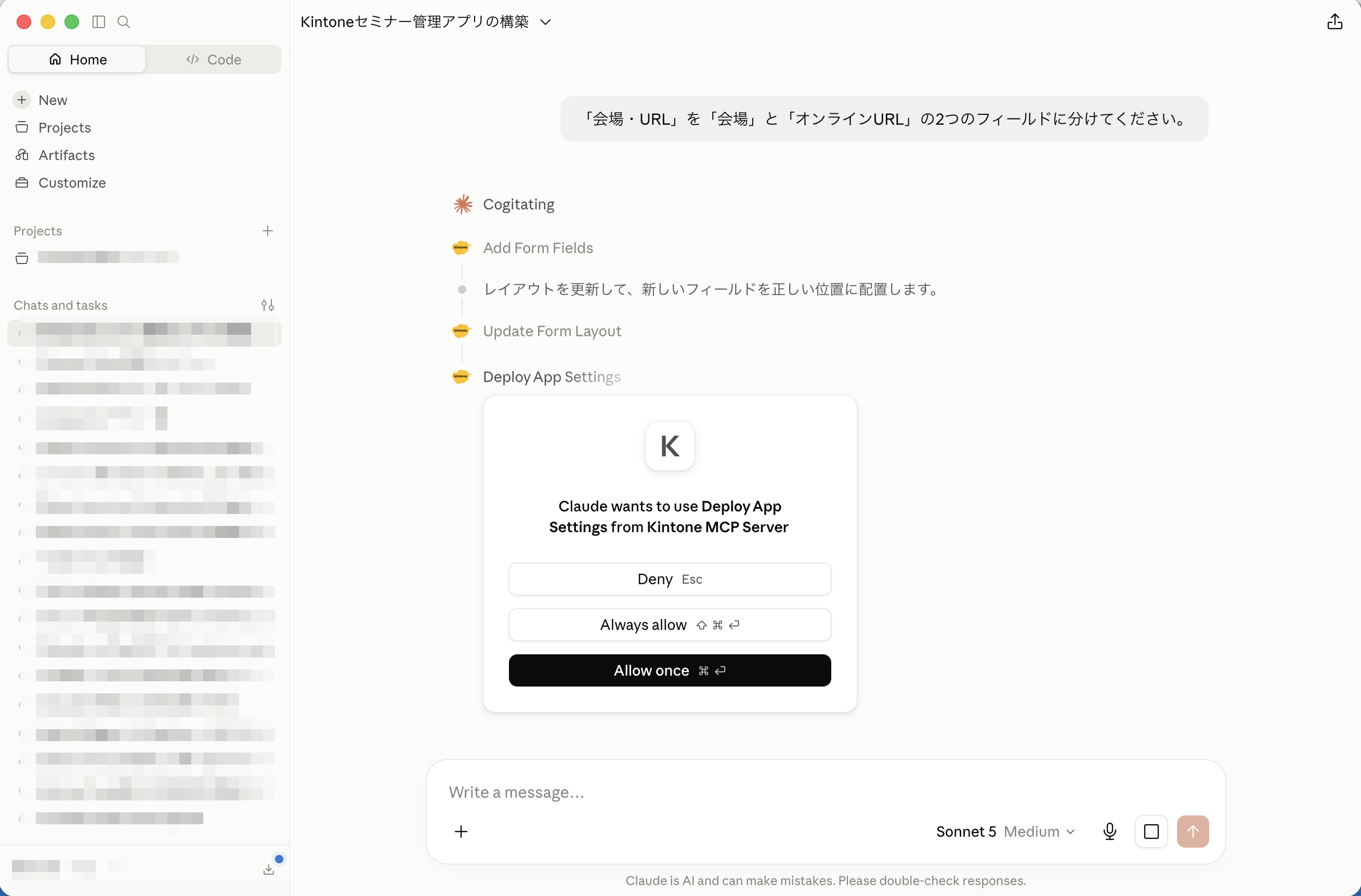Expand the Update Form Layout step
Screen dimensions: 1361x896
pos(552,331)
